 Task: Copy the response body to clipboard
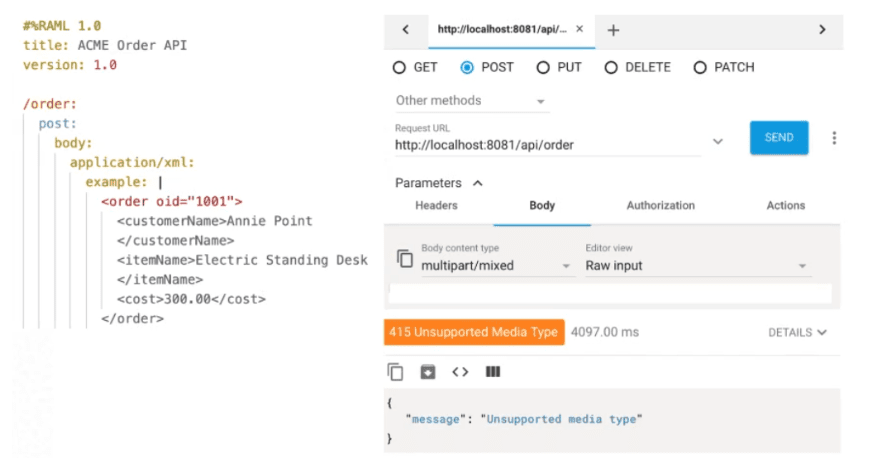tap(395, 372)
